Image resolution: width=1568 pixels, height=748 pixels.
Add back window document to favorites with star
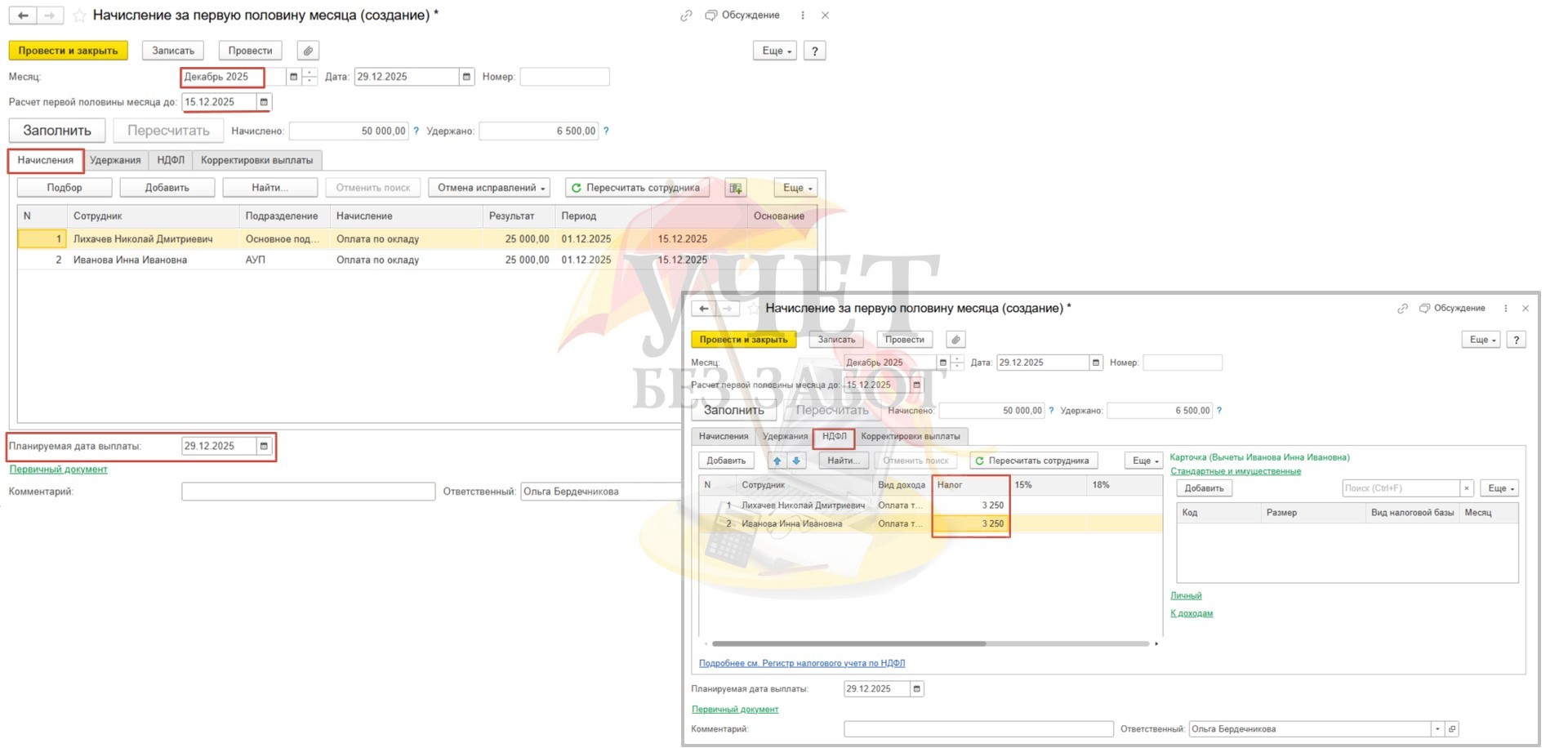tap(79, 16)
